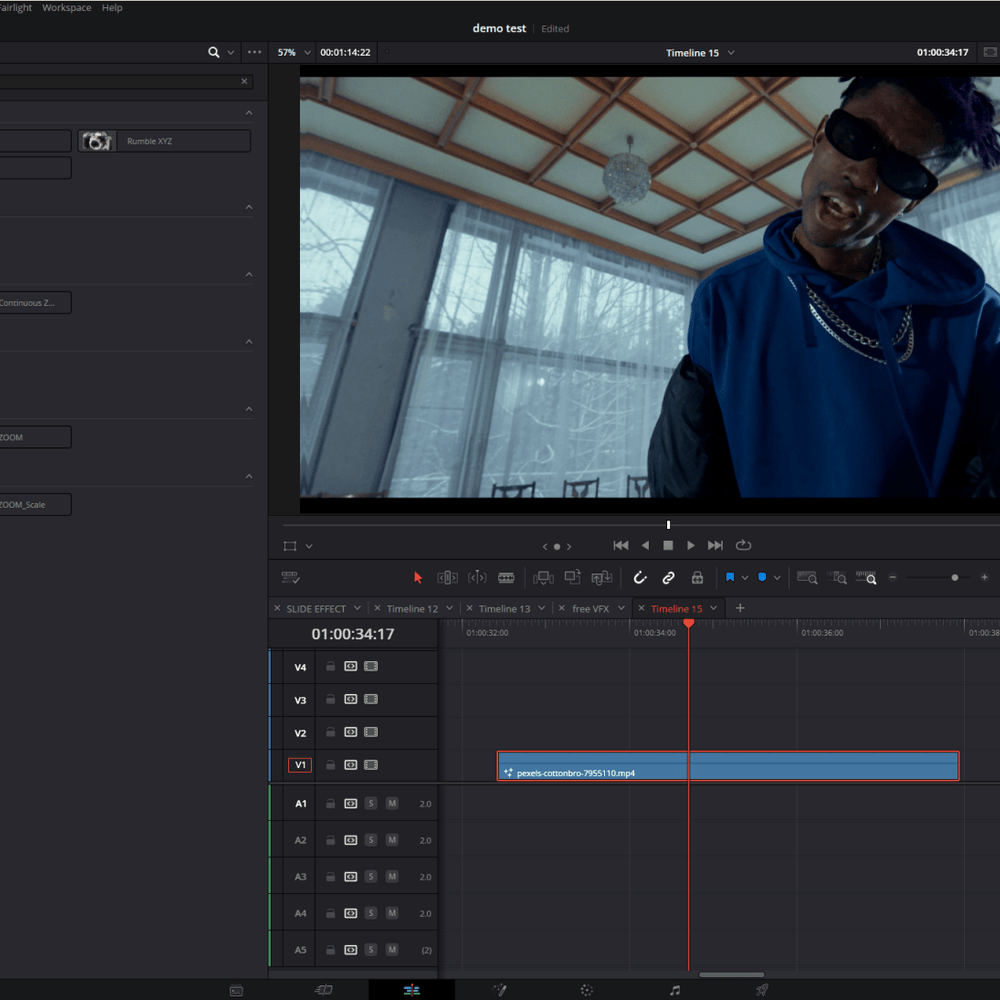Viewport: 1000px width, 1000px height.
Task: Open the Cut page icon at bottom
Action: pos(324,990)
